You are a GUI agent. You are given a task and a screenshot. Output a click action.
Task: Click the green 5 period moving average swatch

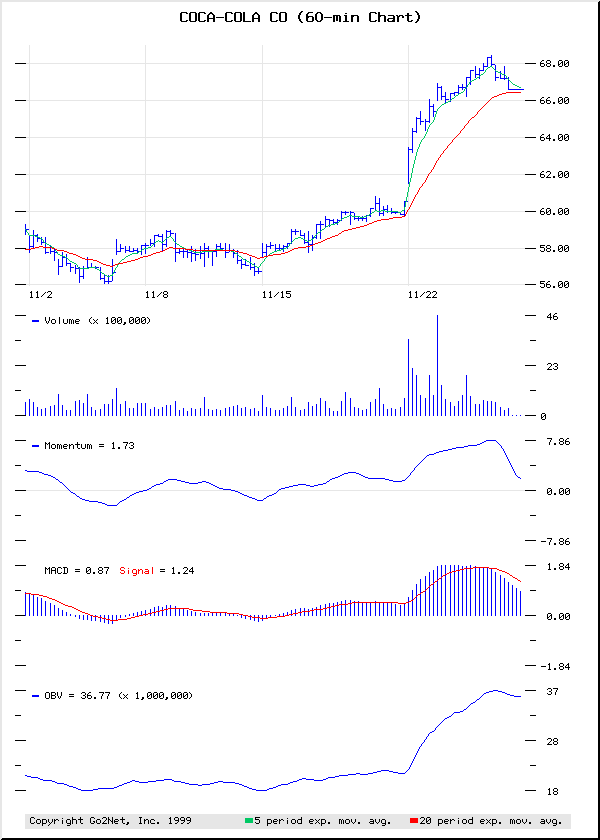pos(249,821)
